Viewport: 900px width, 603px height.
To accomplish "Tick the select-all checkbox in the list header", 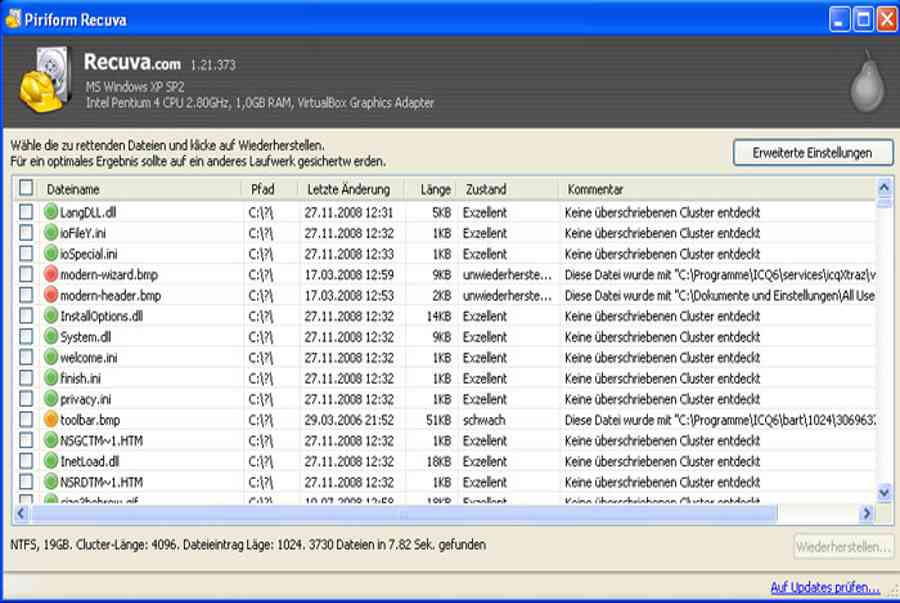I will (x=26, y=188).
